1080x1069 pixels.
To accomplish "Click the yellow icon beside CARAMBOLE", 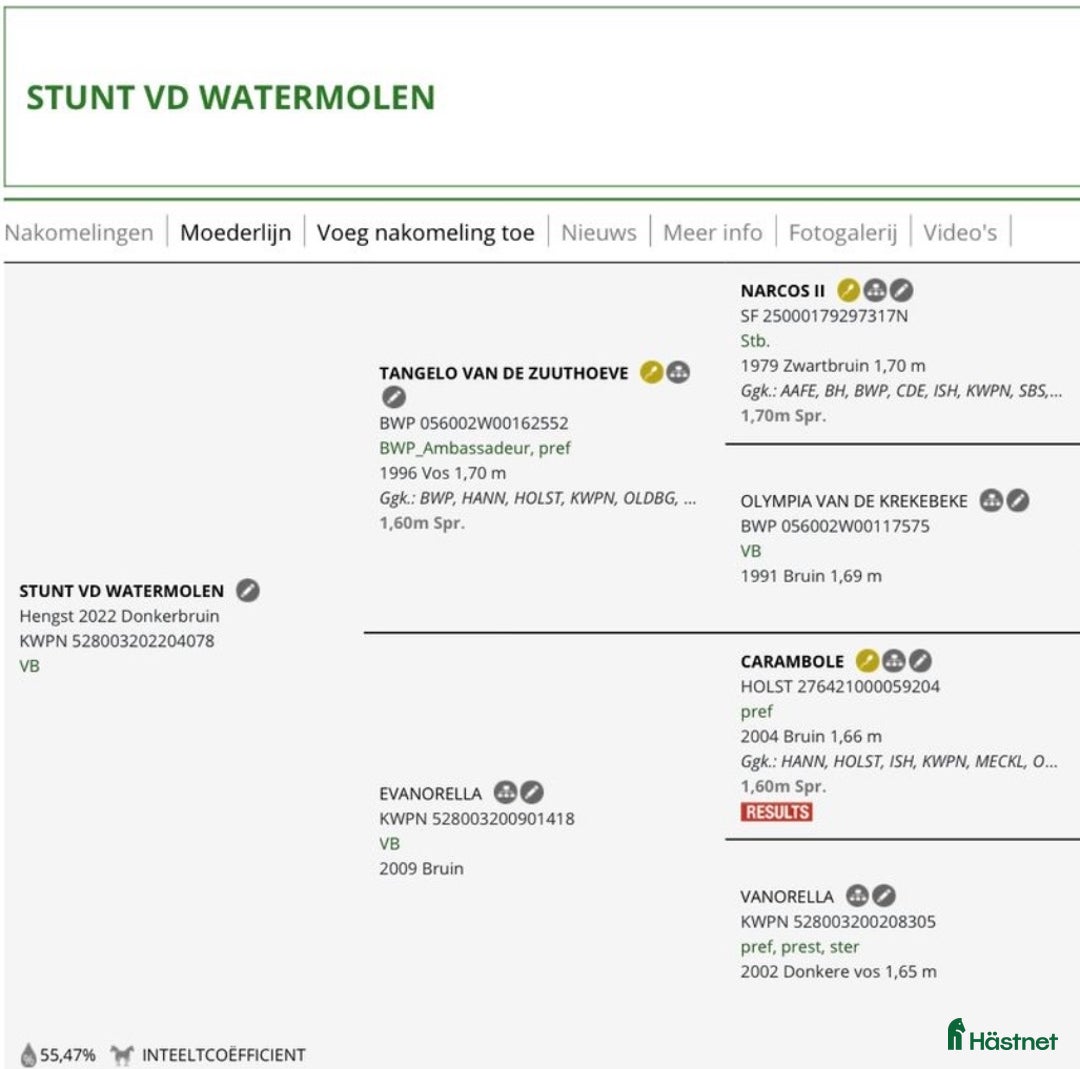I will (868, 661).
